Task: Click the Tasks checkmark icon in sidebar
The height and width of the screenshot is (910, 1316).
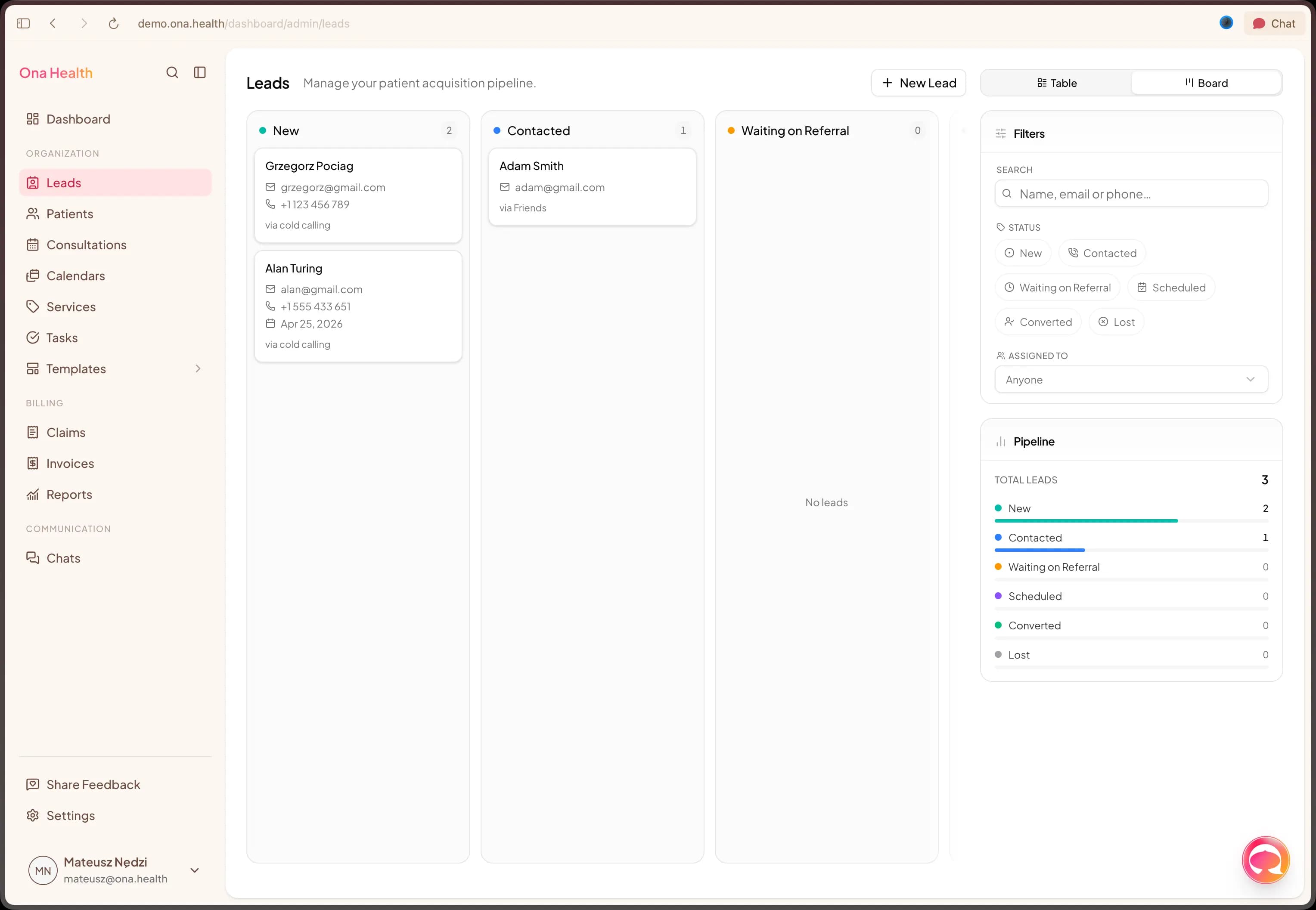Action: pyautogui.click(x=33, y=337)
